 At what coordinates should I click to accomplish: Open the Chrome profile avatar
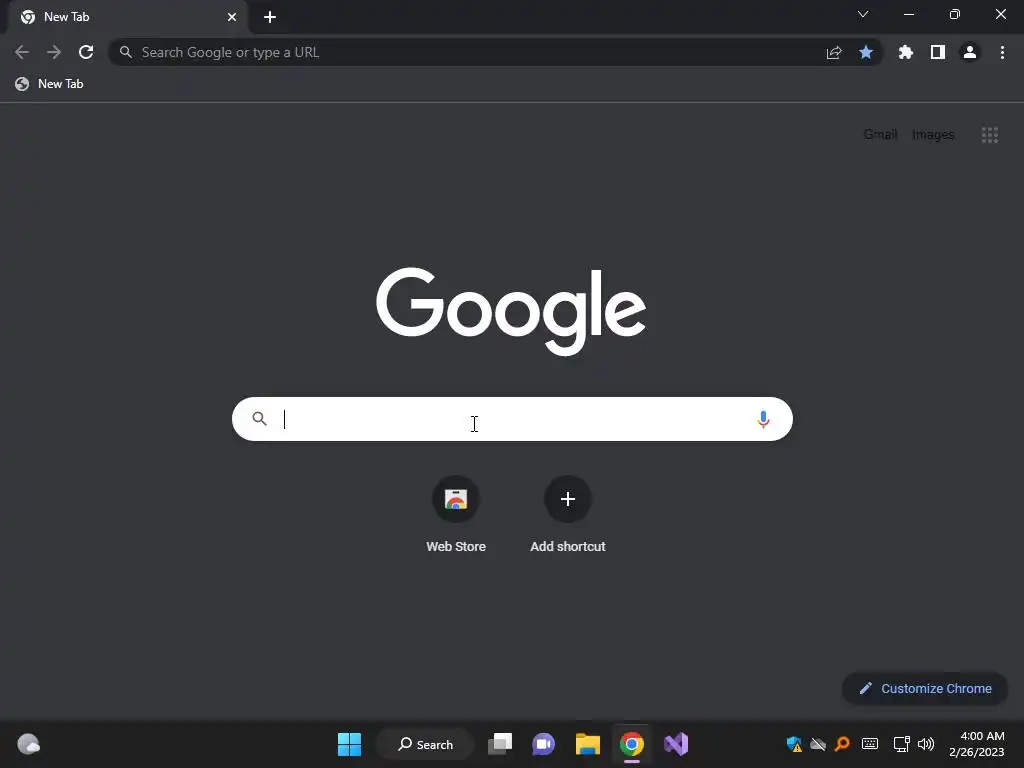(x=970, y=52)
